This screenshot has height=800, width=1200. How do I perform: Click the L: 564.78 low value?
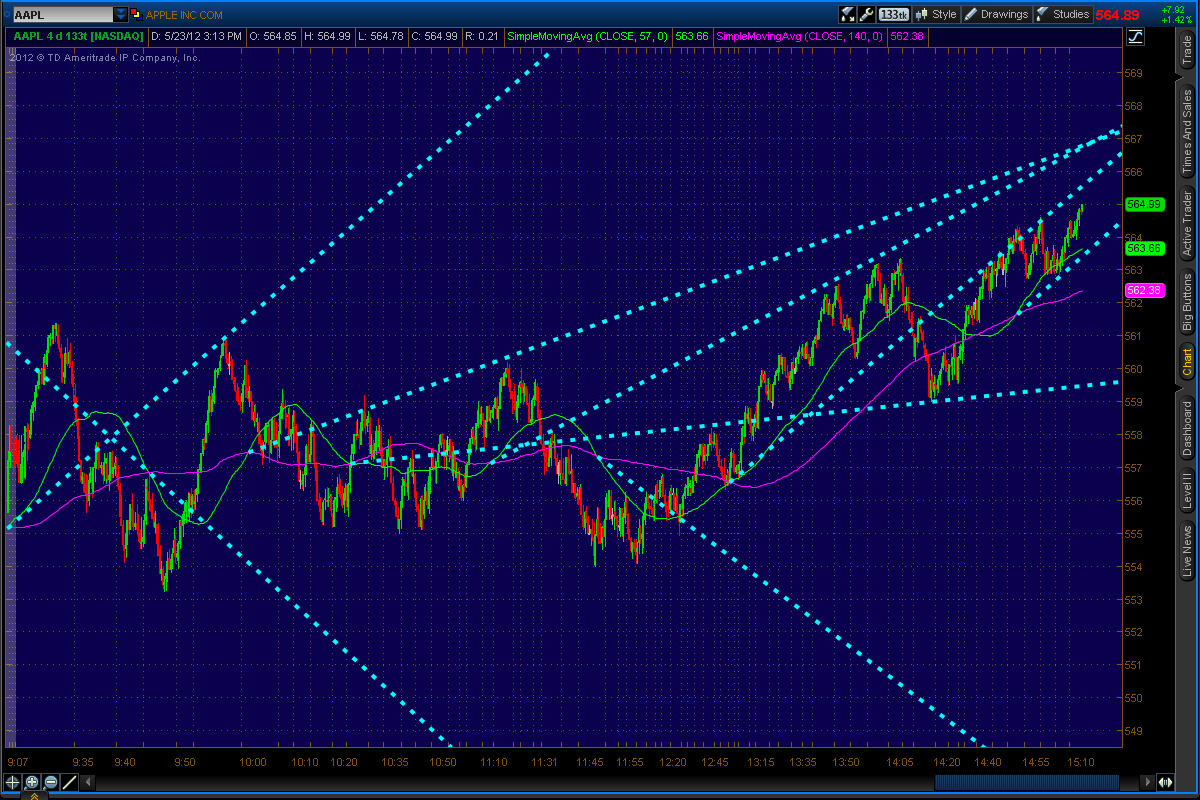pyautogui.click(x=383, y=37)
